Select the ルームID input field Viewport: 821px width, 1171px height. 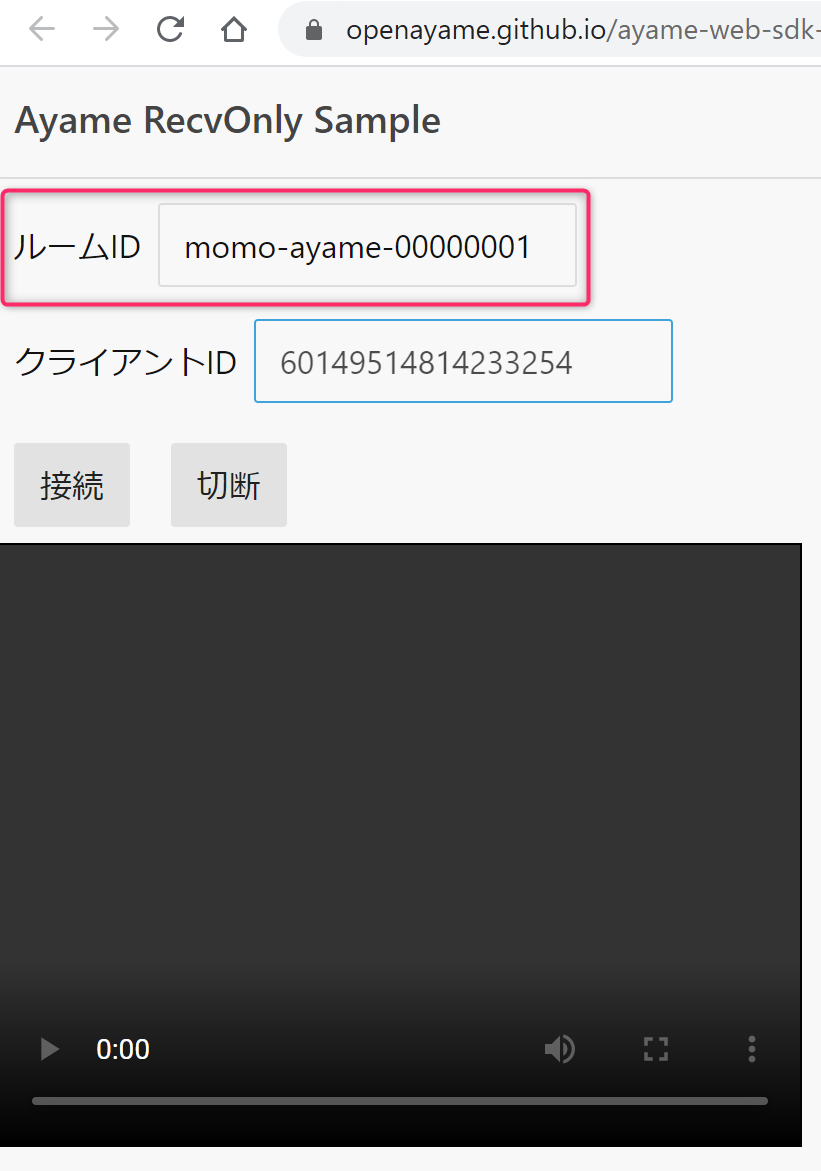(x=368, y=246)
